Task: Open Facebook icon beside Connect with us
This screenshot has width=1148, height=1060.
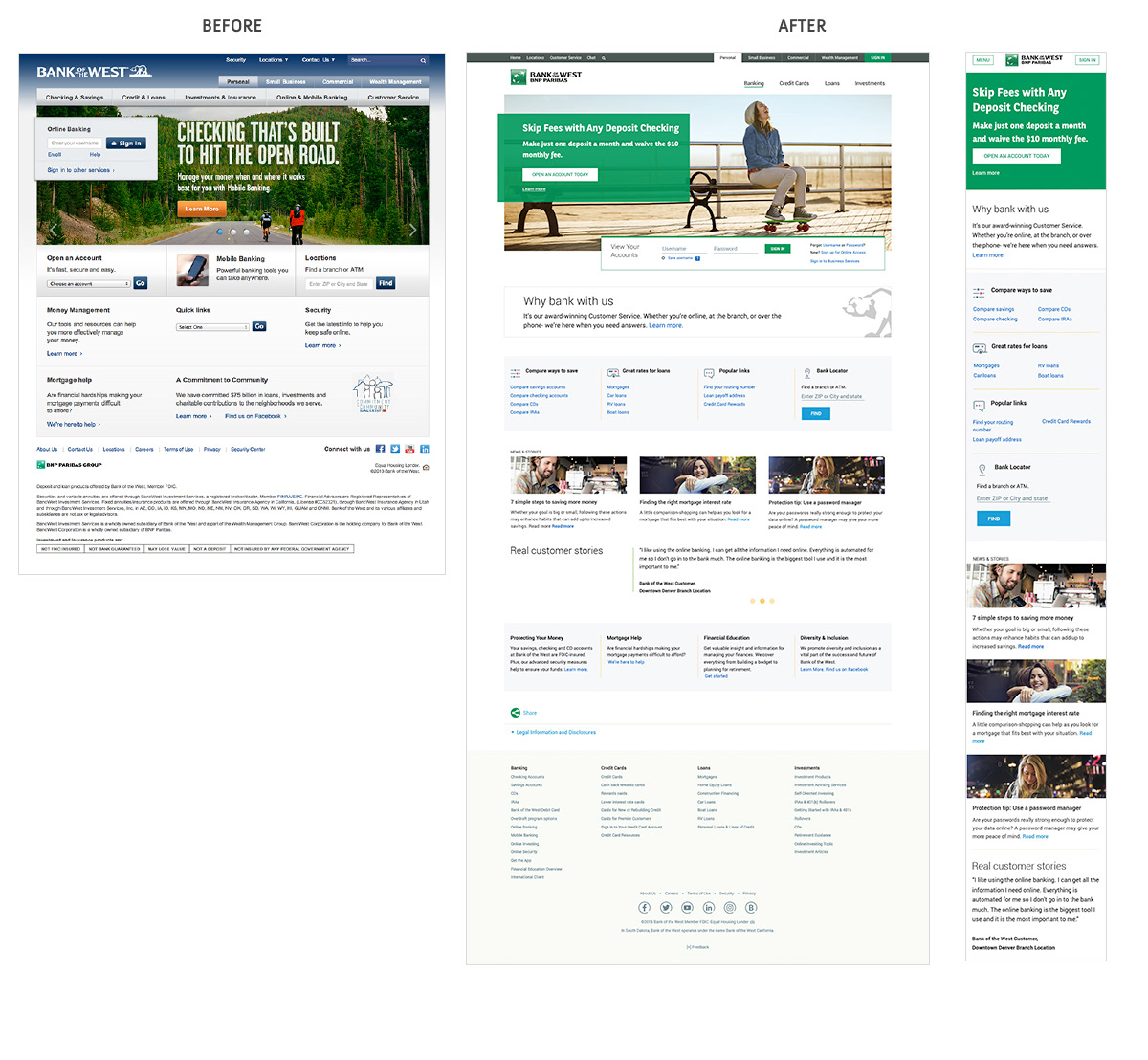Action: pyautogui.click(x=380, y=449)
